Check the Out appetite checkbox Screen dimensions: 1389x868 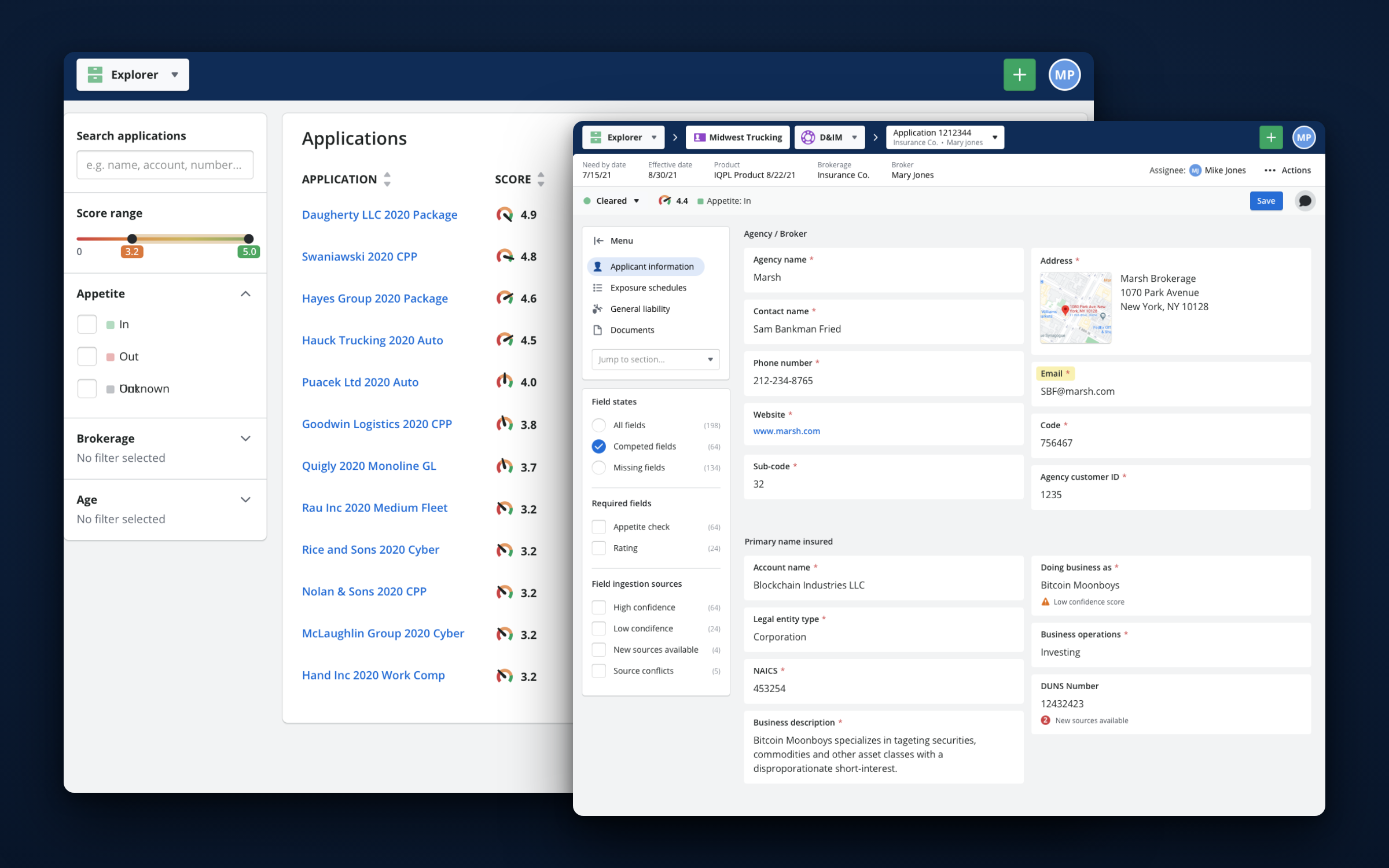87,356
